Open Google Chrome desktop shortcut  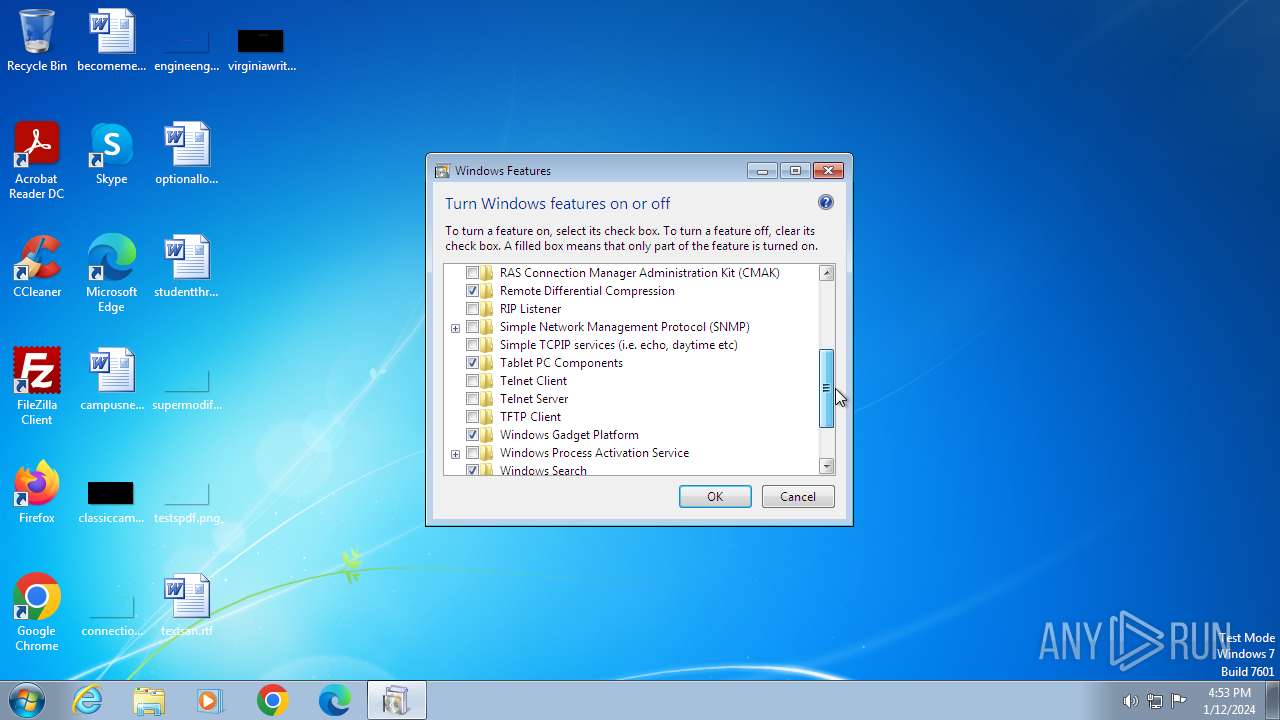[37, 612]
